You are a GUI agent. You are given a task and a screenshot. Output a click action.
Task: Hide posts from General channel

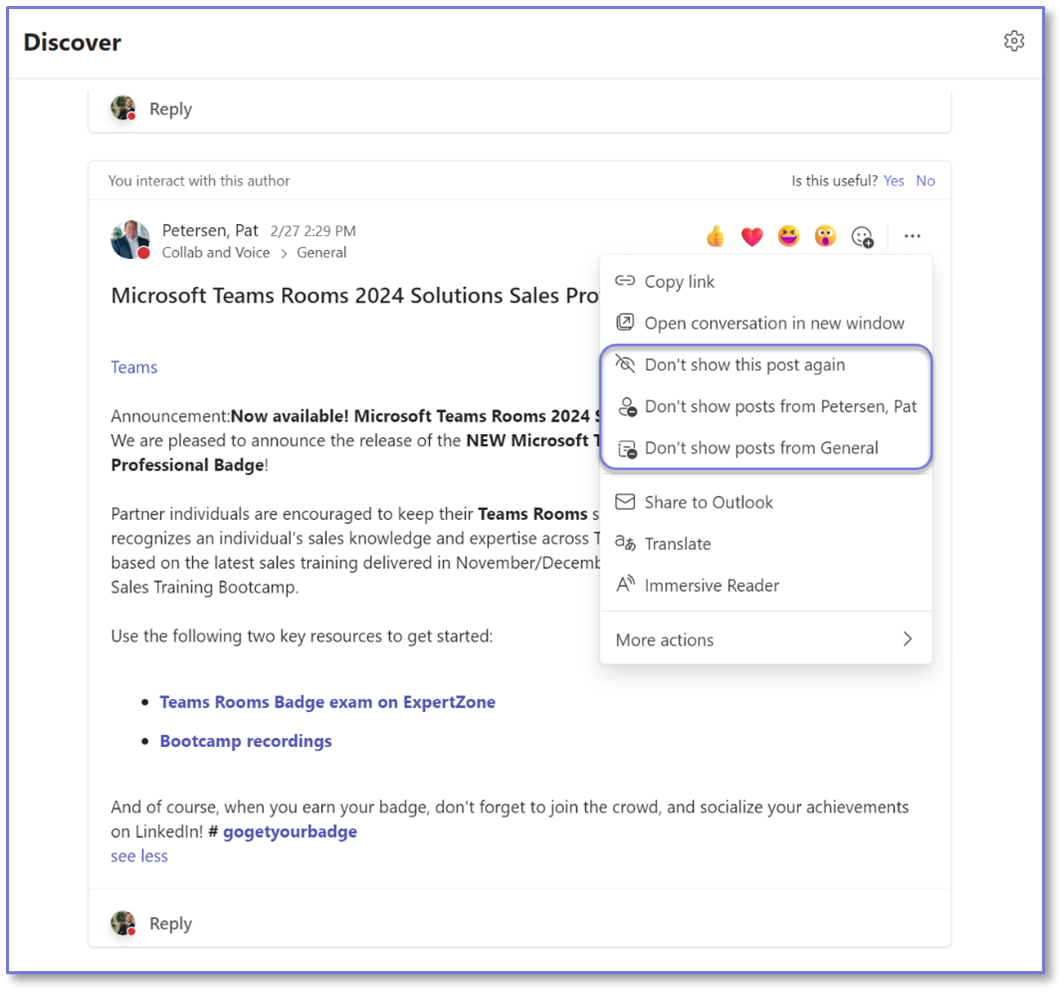click(x=761, y=448)
